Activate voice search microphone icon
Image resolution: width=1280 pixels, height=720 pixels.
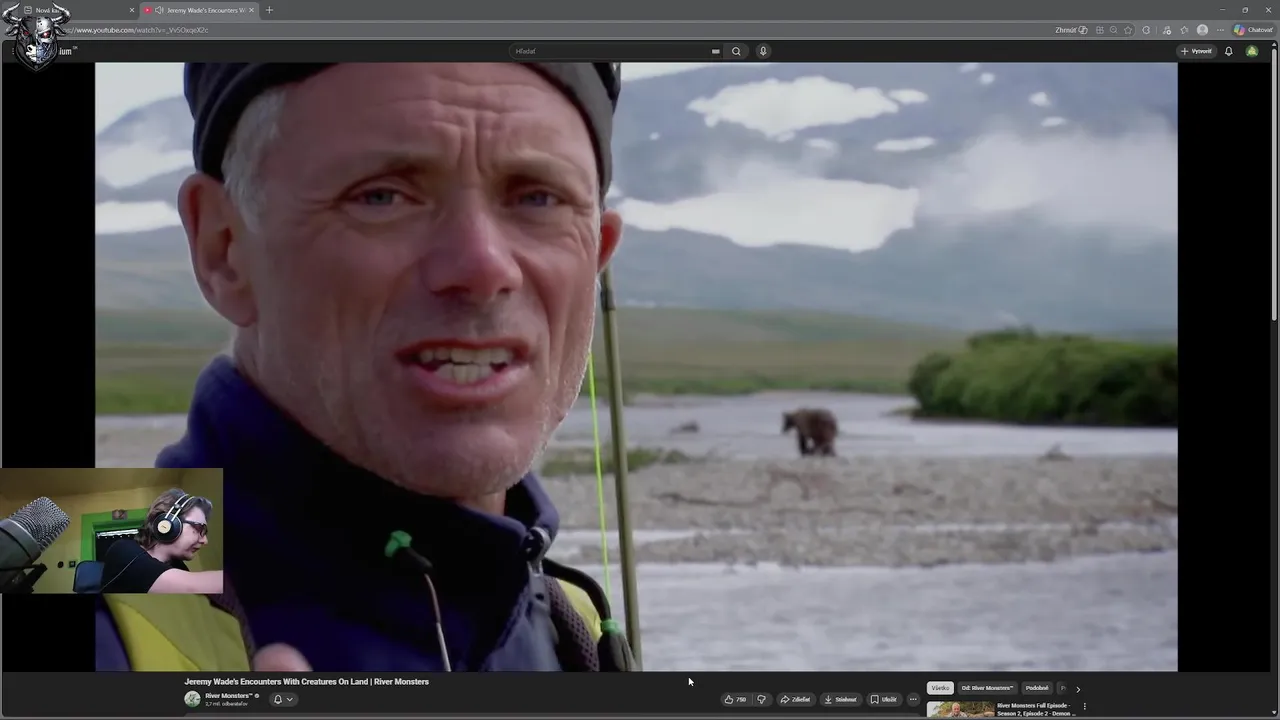(763, 51)
